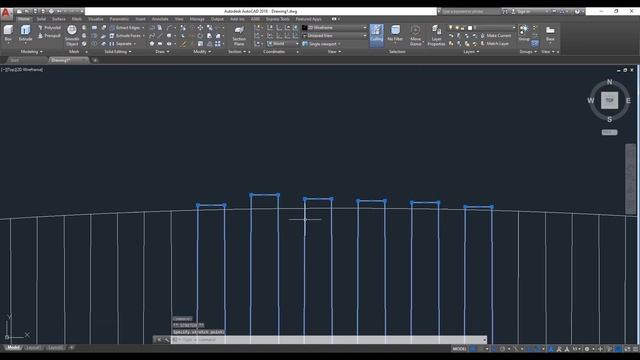The width and height of the screenshot is (640, 360).
Task: Click the search keyword or phrase box
Action: pyautogui.click(x=471, y=12)
